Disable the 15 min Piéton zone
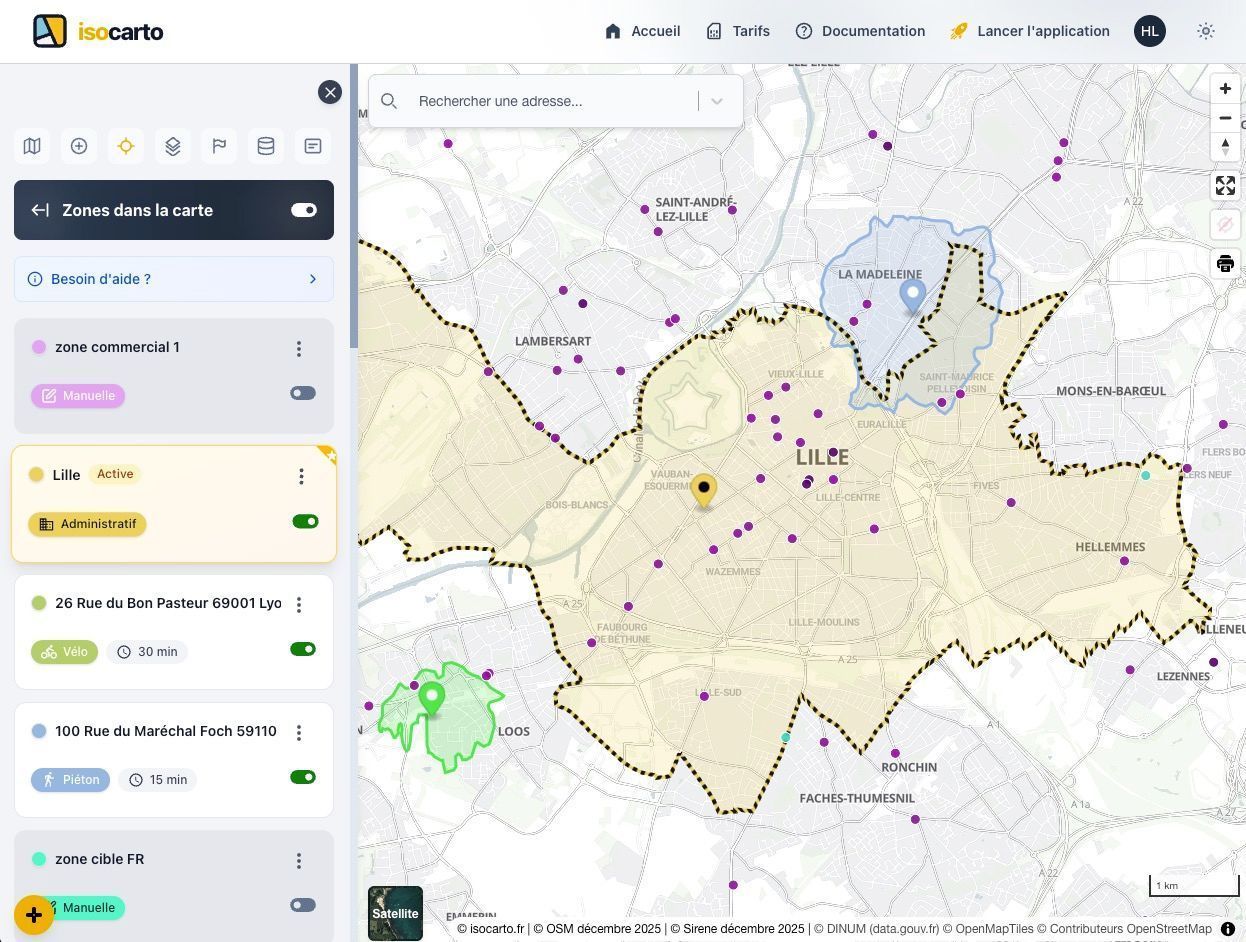Image resolution: width=1246 pixels, height=942 pixels. click(303, 778)
